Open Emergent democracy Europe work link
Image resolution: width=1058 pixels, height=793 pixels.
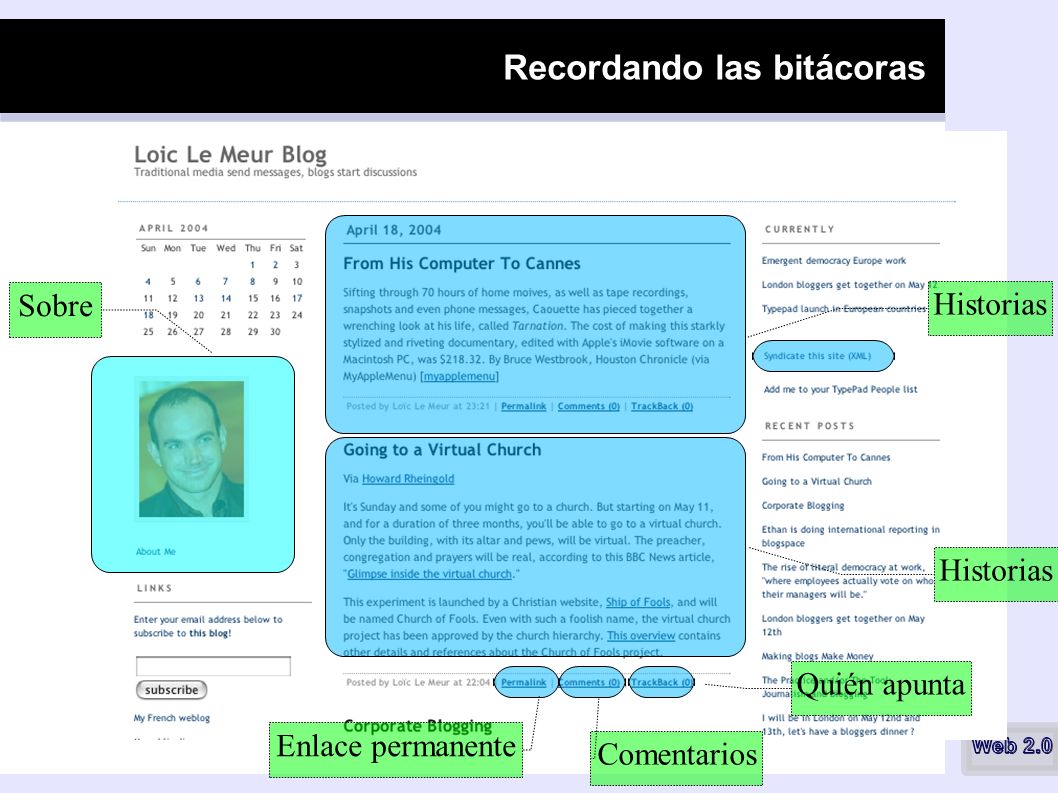coord(834,261)
